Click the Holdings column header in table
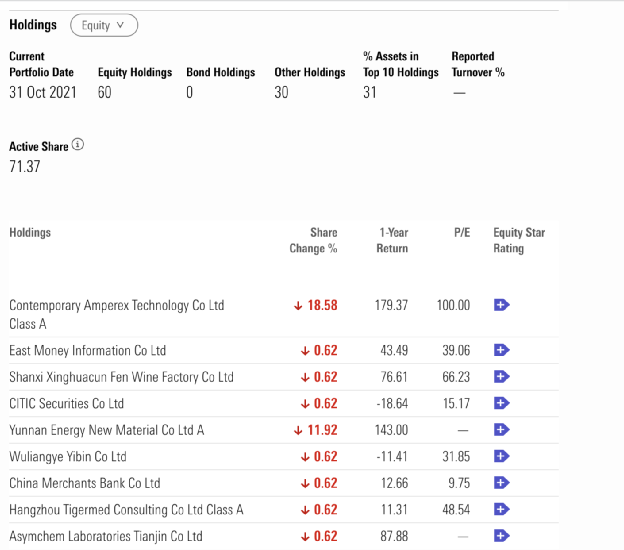The height and width of the screenshot is (550, 624). click(x=30, y=233)
